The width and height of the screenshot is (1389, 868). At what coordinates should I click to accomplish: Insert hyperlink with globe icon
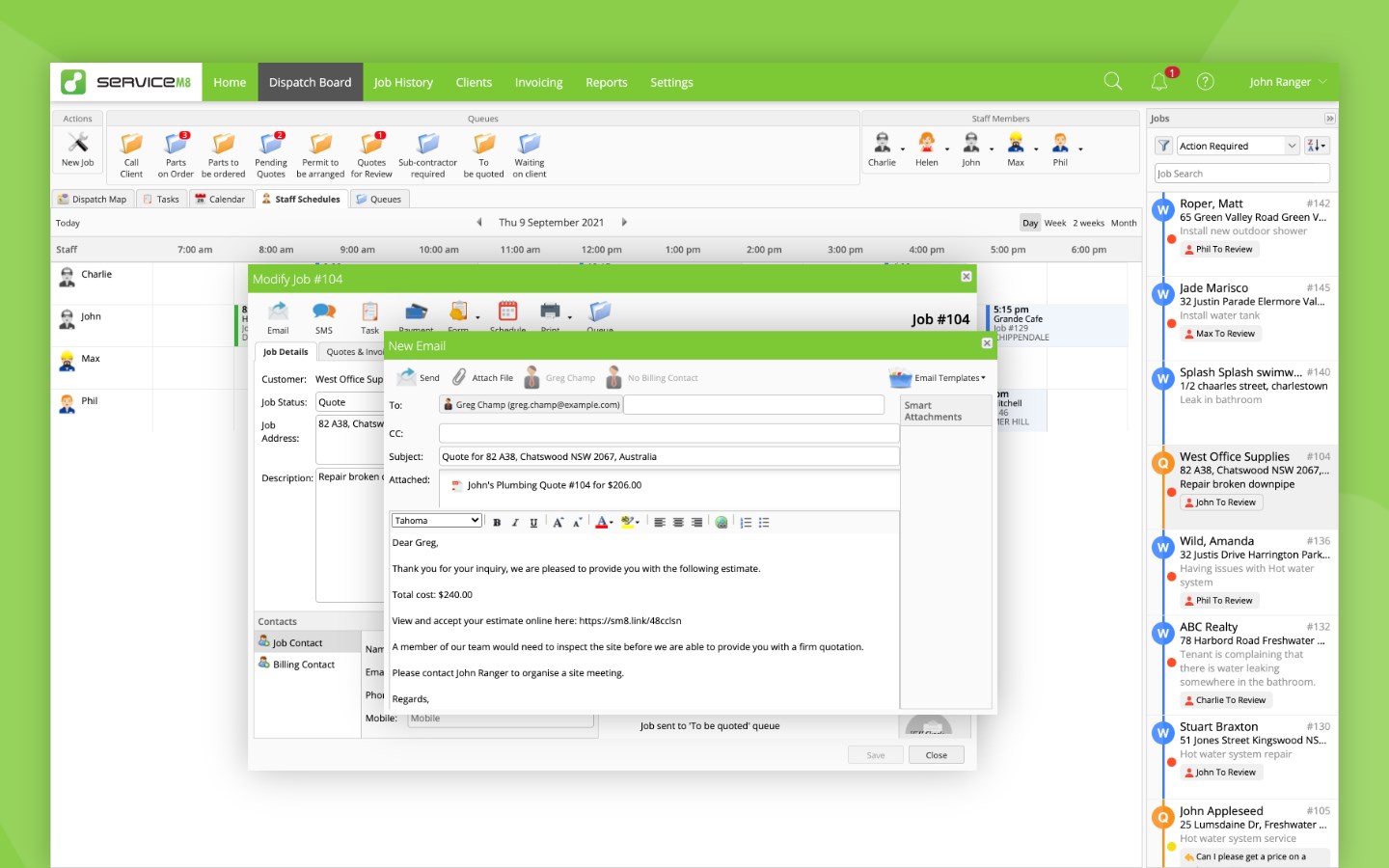click(722, 523)
